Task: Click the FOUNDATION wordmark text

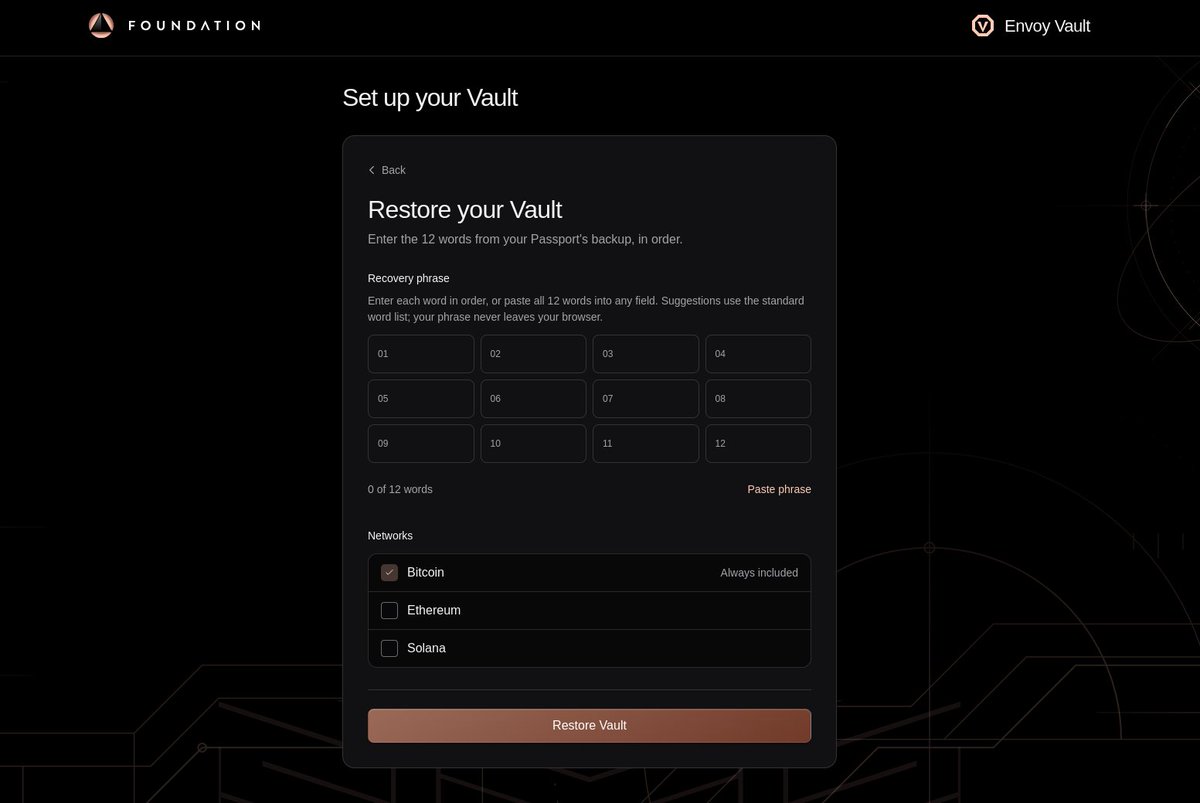Action: (194, 25)
